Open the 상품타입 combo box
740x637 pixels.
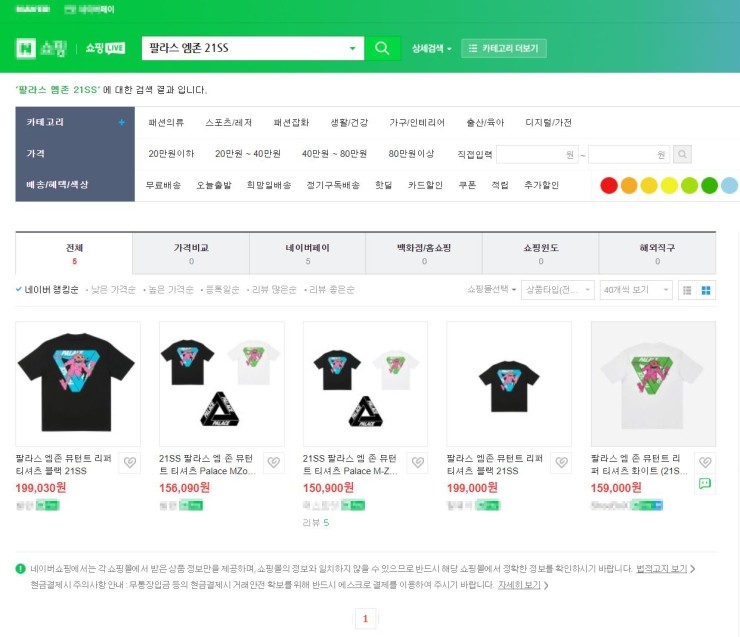pos(557,290)
